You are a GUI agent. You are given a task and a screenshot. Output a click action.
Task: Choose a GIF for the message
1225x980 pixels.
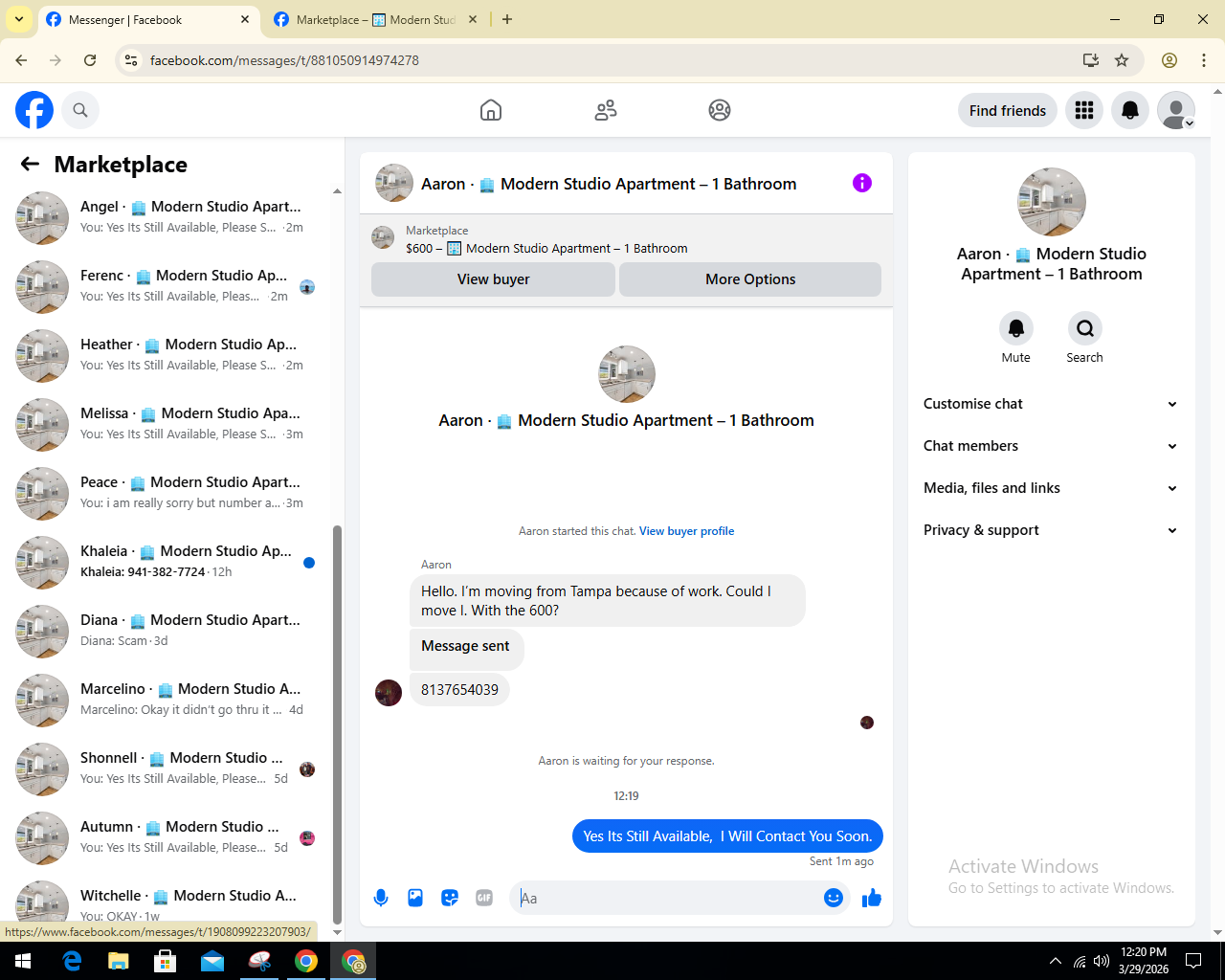484,898
